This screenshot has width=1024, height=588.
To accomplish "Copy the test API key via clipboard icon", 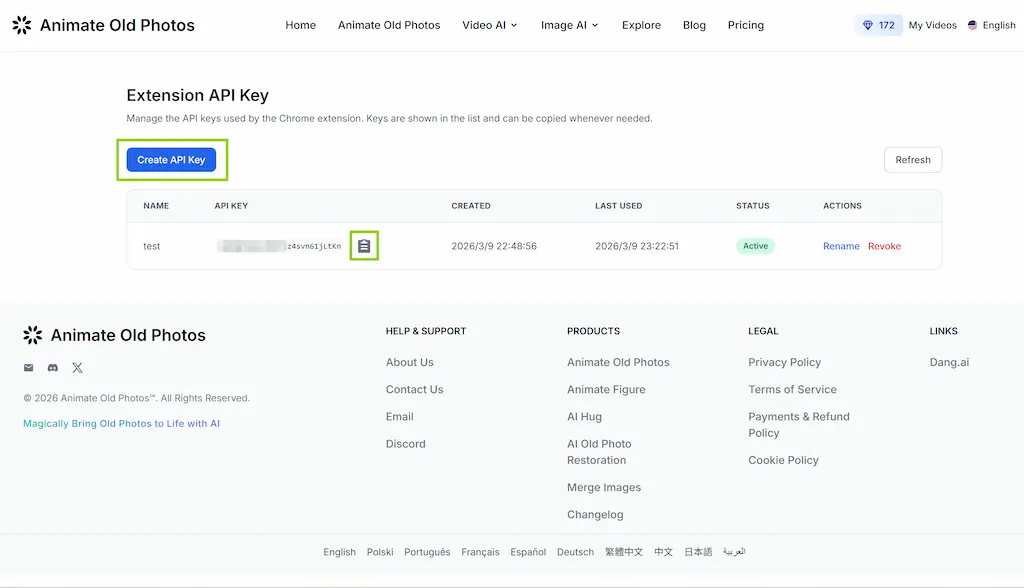I will click(364, 246).
